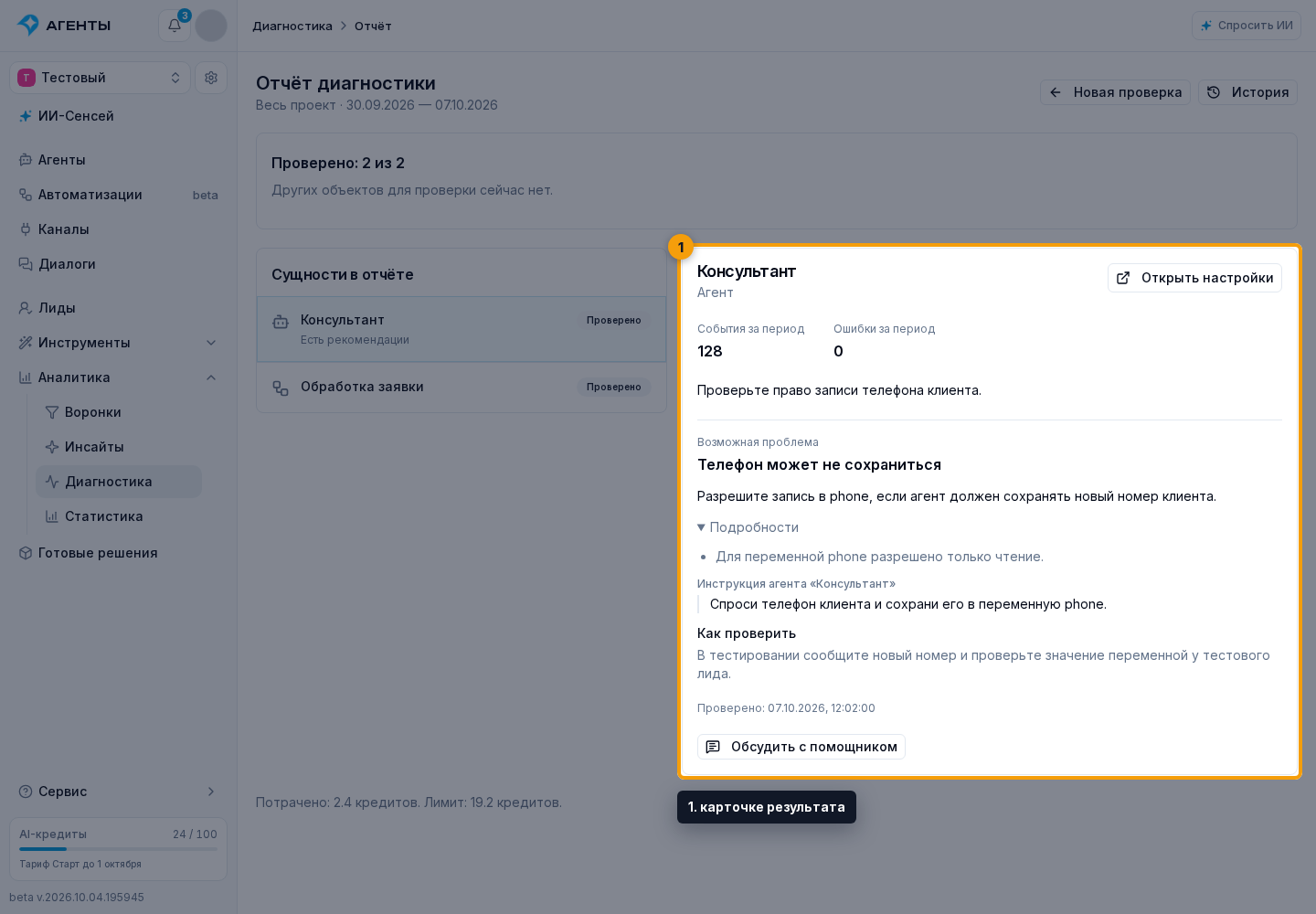1316x914 pixels.
Task: Open the История button
Action: (1247, 92)
